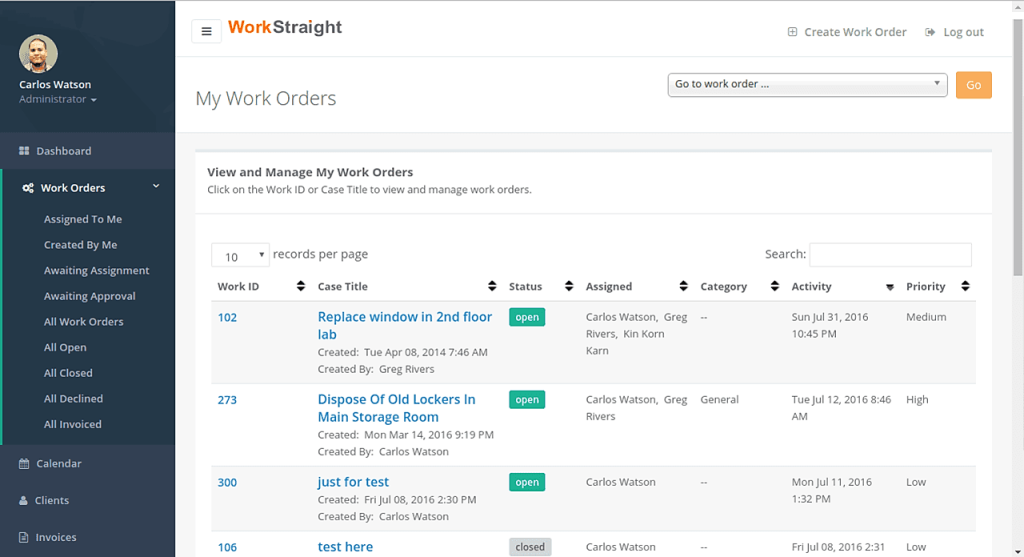
Task: Select 'Awaiting Approval' menu item
Action: click(89, 296)
